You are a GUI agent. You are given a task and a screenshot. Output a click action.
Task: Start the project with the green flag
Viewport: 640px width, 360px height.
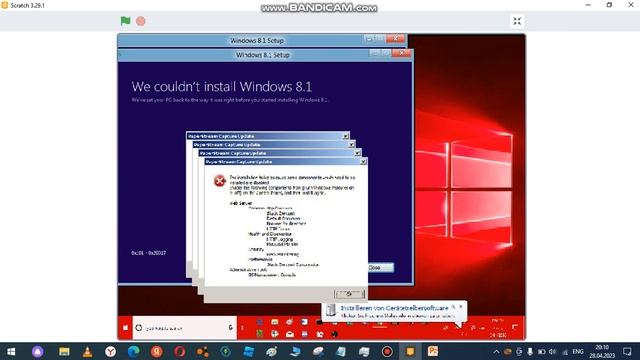[125, 21]
